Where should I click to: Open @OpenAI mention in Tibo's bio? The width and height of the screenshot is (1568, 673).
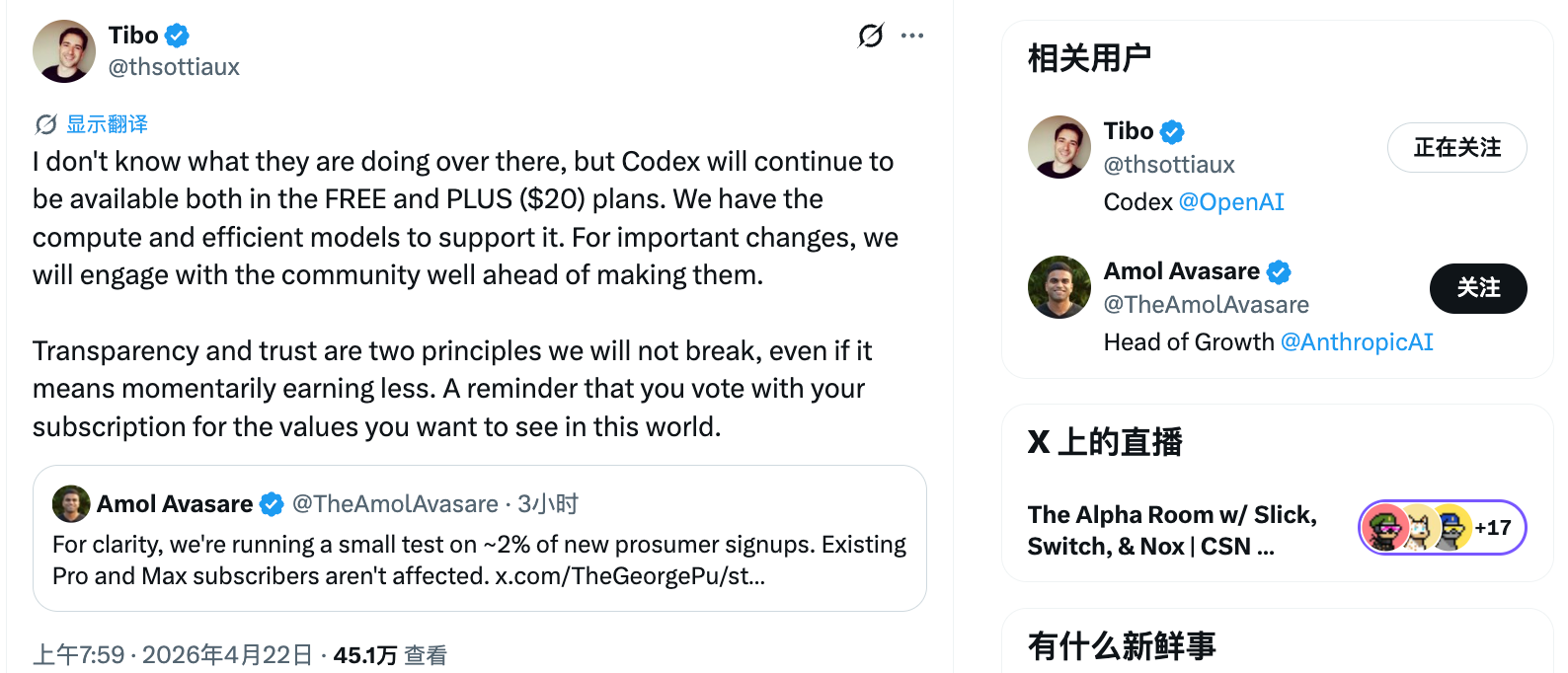[1231, 202]
